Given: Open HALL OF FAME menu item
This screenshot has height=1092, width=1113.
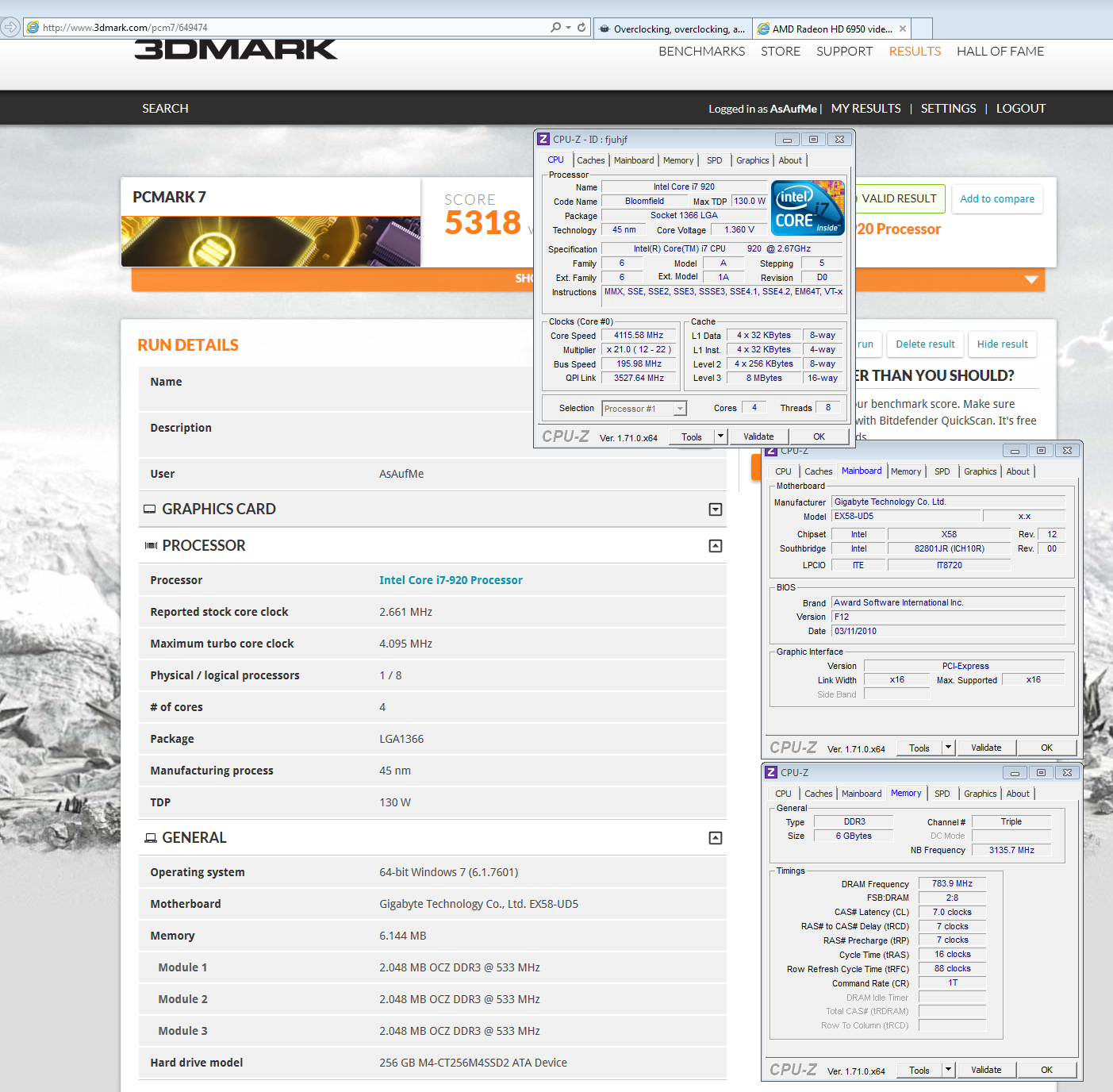Looking at the screenshot, I should pos(1000,52).
